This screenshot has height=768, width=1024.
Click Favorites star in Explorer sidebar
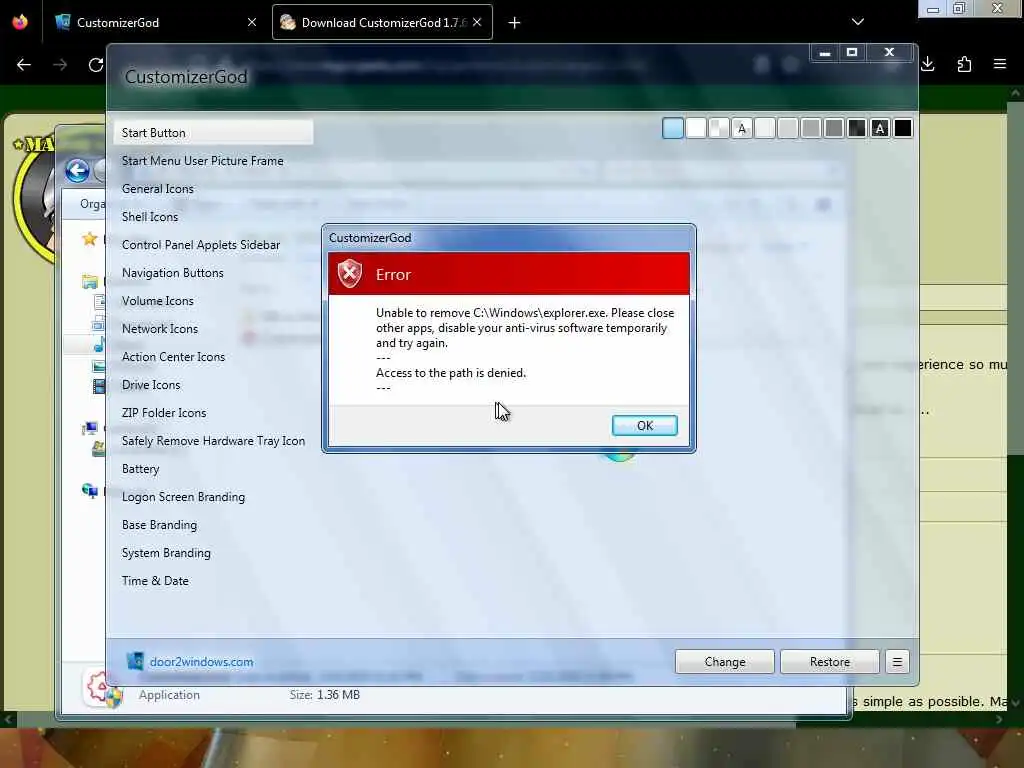(x=89, y=239)
